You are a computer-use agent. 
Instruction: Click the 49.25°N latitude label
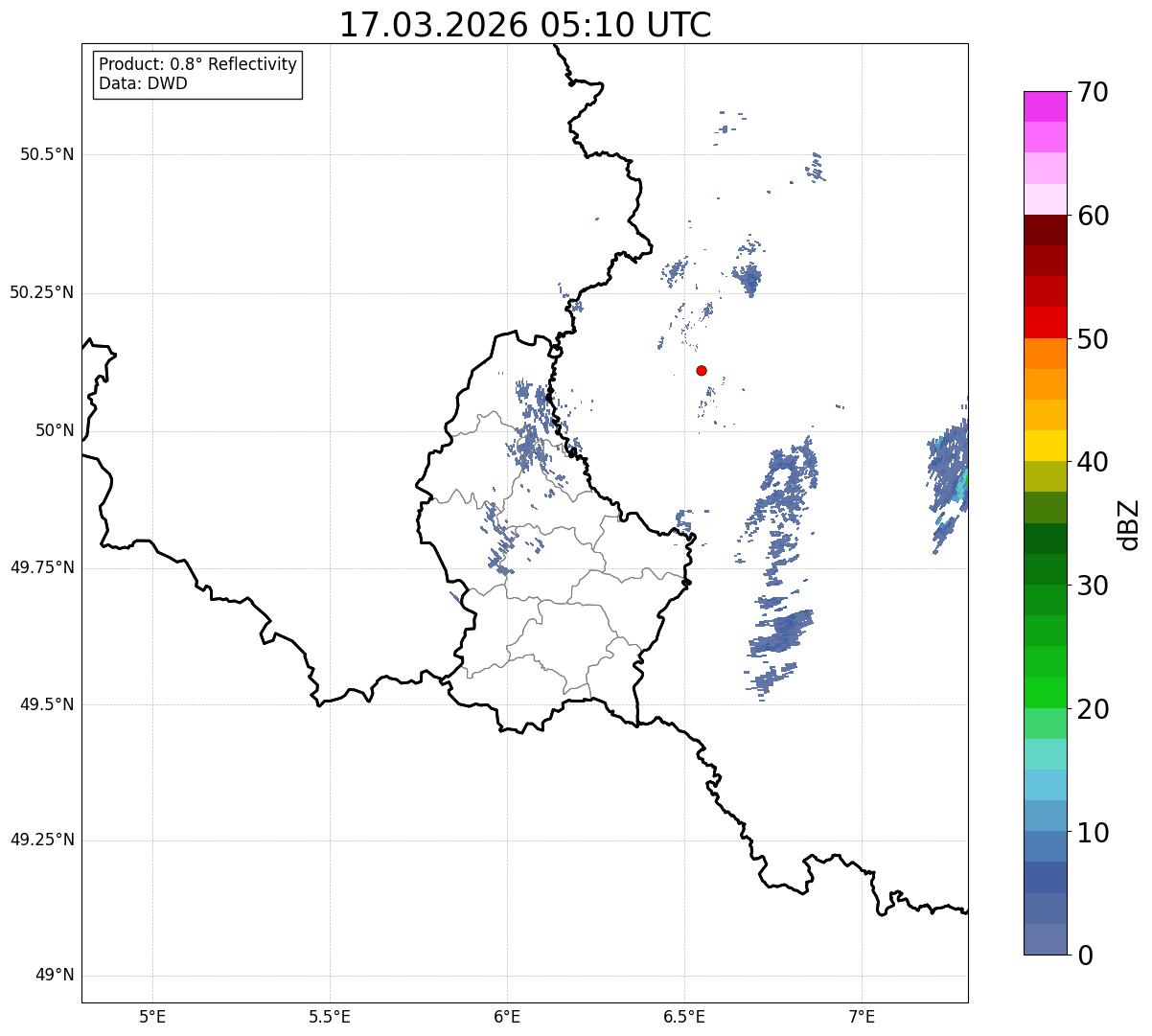pyautogui.click(x=41, y=840)
